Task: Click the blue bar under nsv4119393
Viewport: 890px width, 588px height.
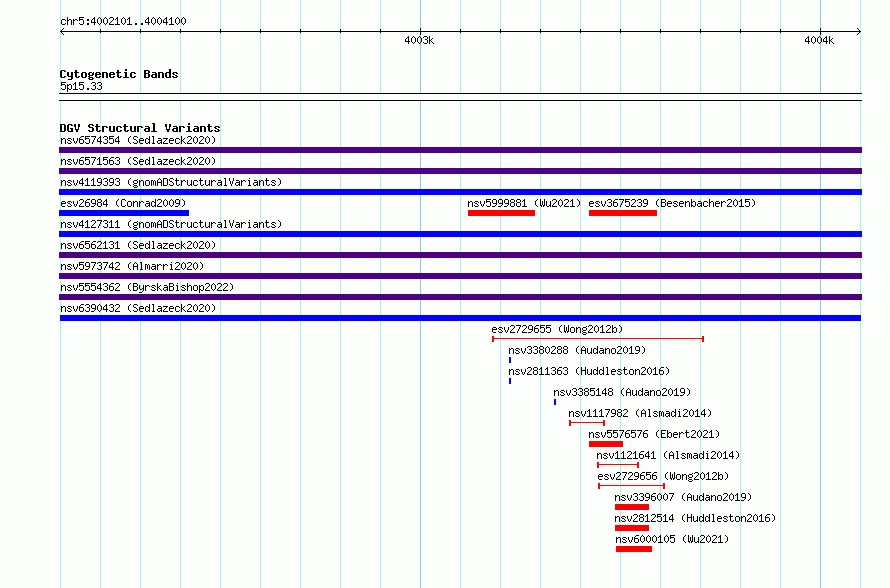Action: (x=460, y=192)
